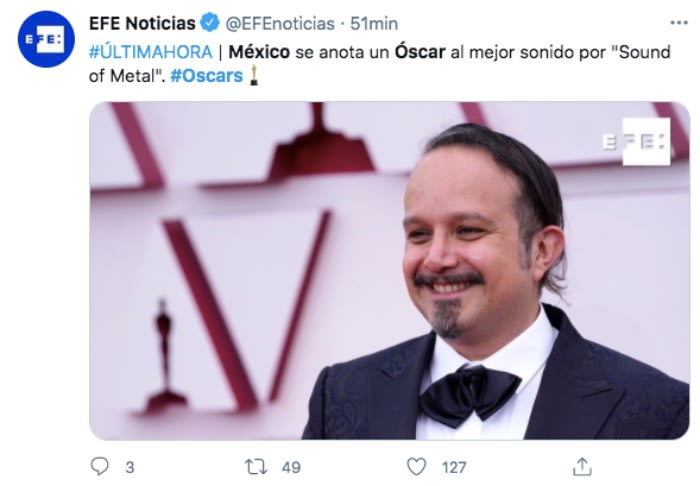Click the reply speech bubble icon
Screen dimensions: 700x486
(x=100, y=466)
